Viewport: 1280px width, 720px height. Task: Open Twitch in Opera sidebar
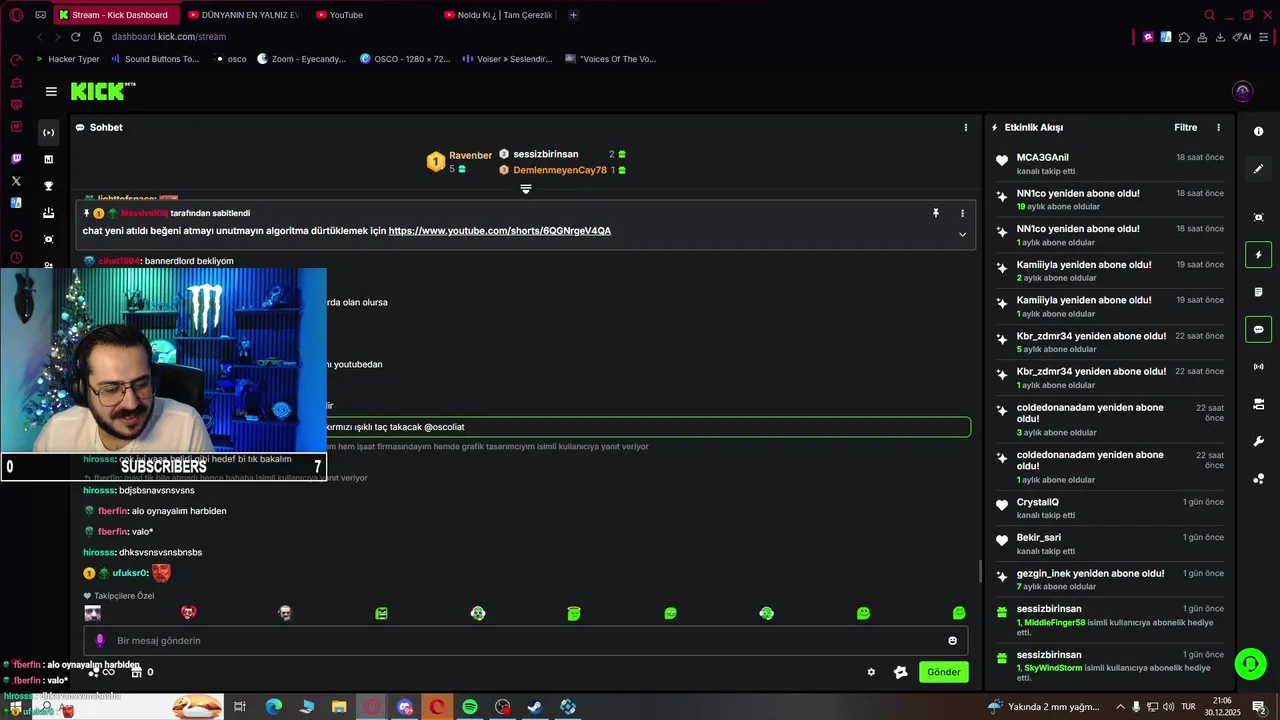[16, 158]
